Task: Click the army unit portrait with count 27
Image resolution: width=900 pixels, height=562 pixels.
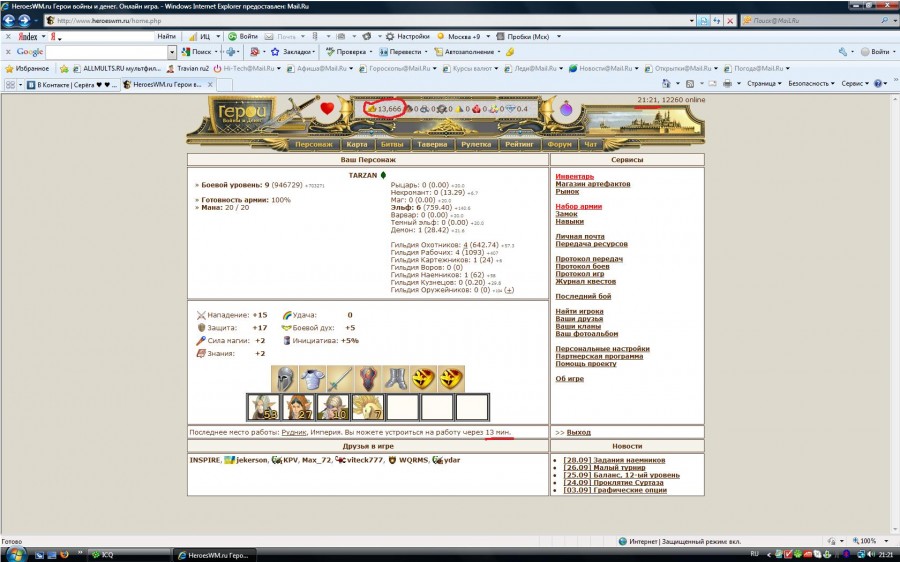Action: coord(298,407)
